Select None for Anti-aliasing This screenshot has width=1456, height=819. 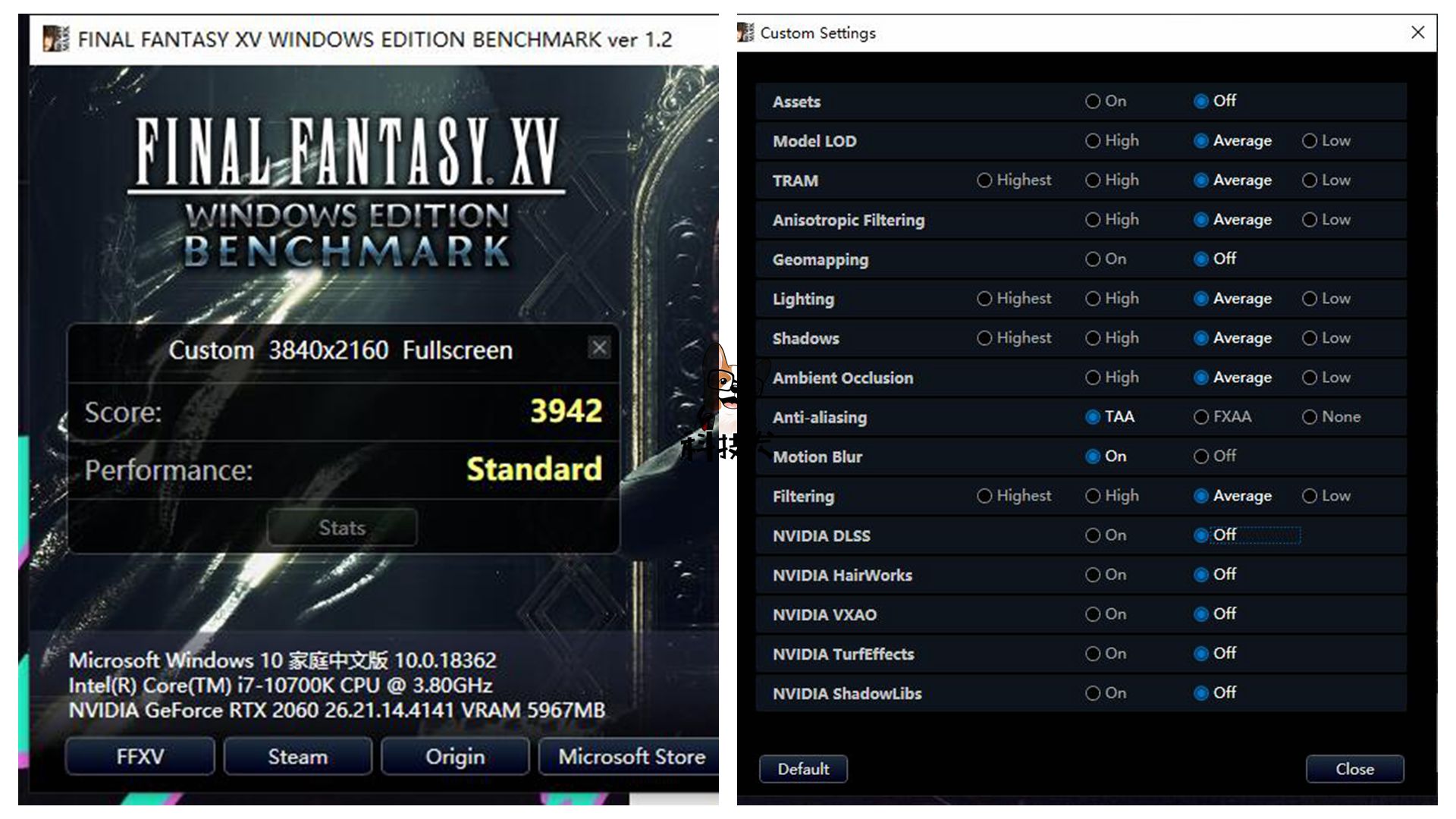pyautogui.click(x=1310, y=417)
